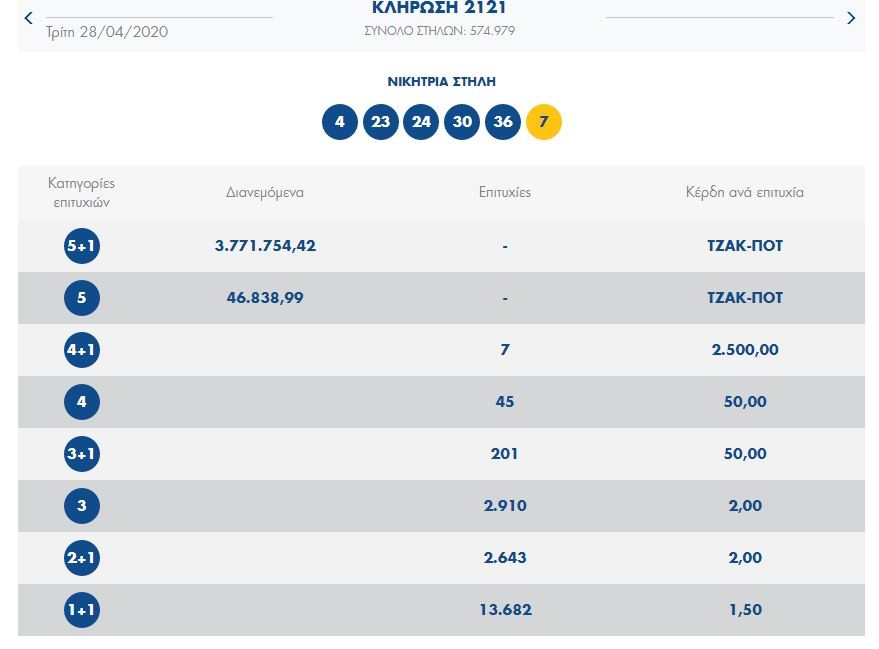Image resolution: width=879 pixels, height=649 pixels.
Task: Click winning number ball 4
Action: click(x=340, y=122)
